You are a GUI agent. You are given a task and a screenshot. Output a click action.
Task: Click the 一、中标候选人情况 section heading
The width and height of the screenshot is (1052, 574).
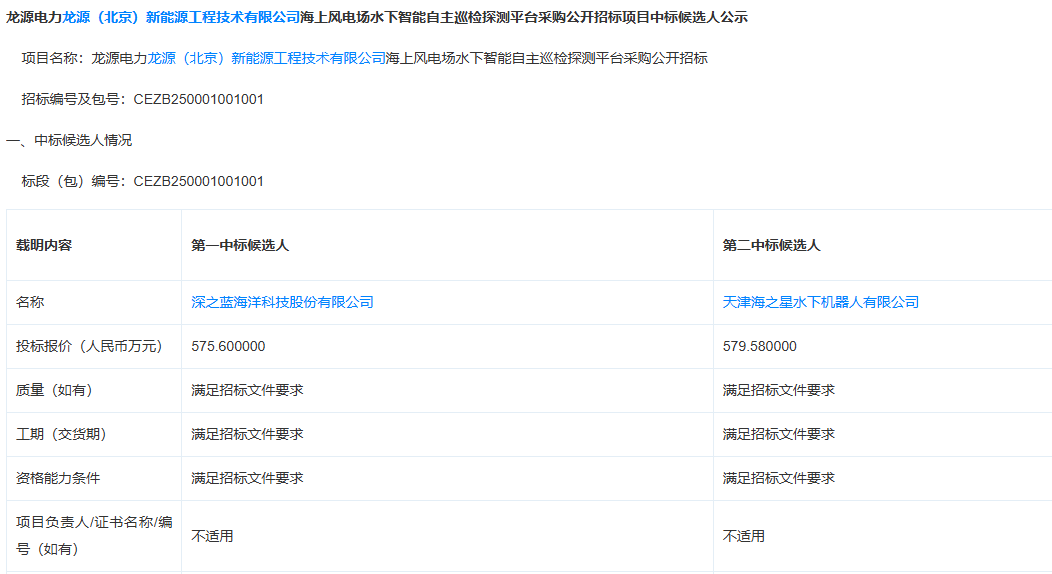[x=69, y=140]
